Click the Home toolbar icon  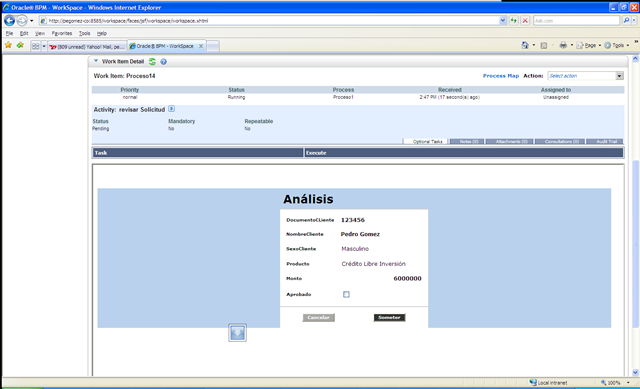pos(525,45)
